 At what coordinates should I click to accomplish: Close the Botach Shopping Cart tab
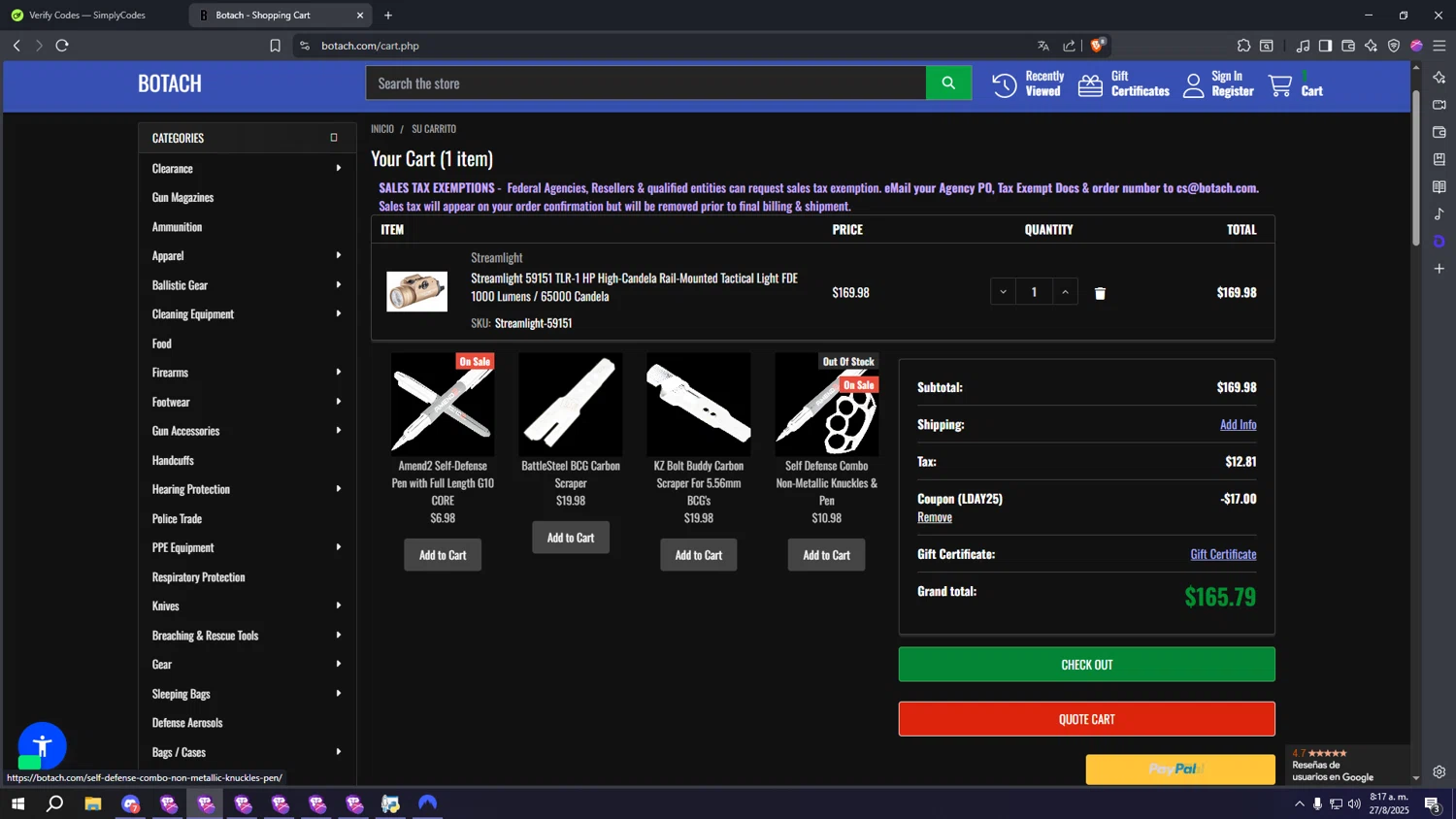[360, 16]
